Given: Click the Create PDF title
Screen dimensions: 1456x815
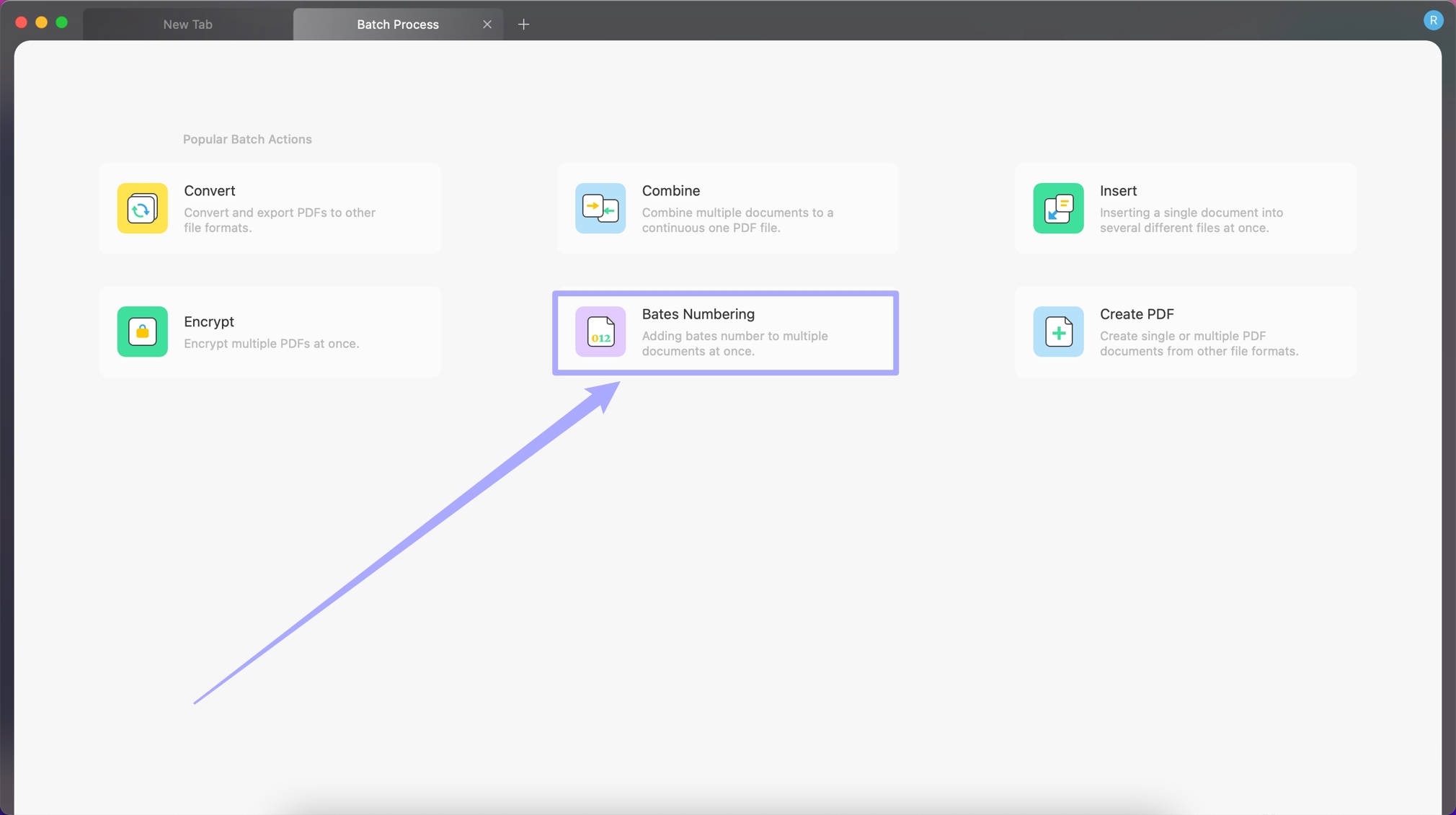Looking at the screenshot, I should (1137, 314).
